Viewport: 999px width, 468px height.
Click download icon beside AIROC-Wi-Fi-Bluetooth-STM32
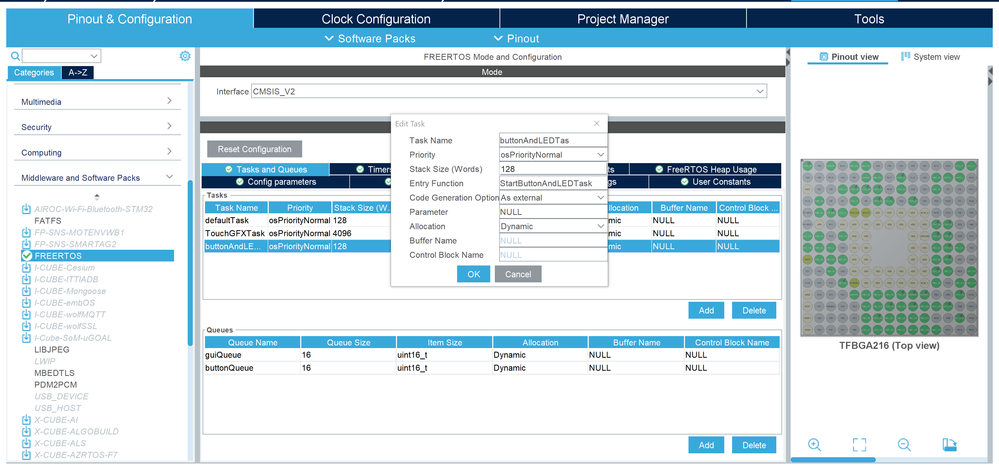(26, 209)
